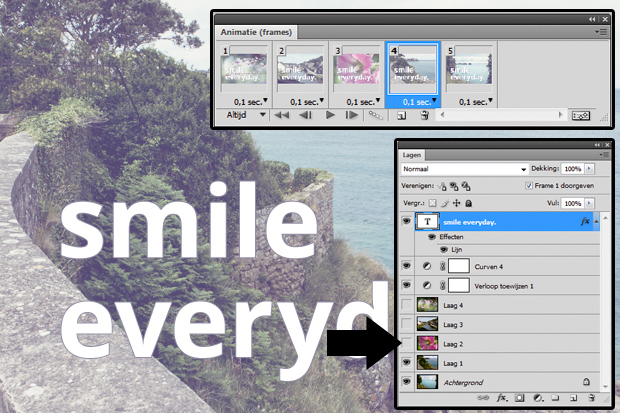Create a new layer group

coord(556,398)
